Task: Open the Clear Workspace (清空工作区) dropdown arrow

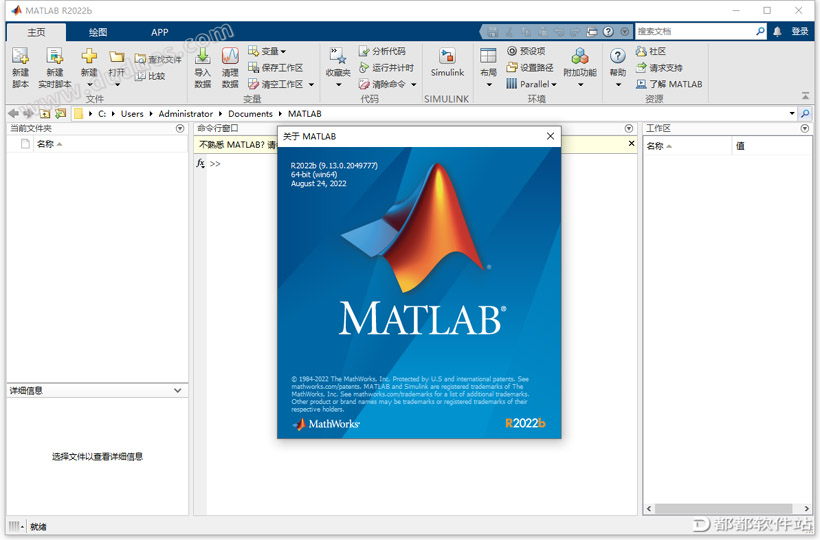Action: pos(311,84)
